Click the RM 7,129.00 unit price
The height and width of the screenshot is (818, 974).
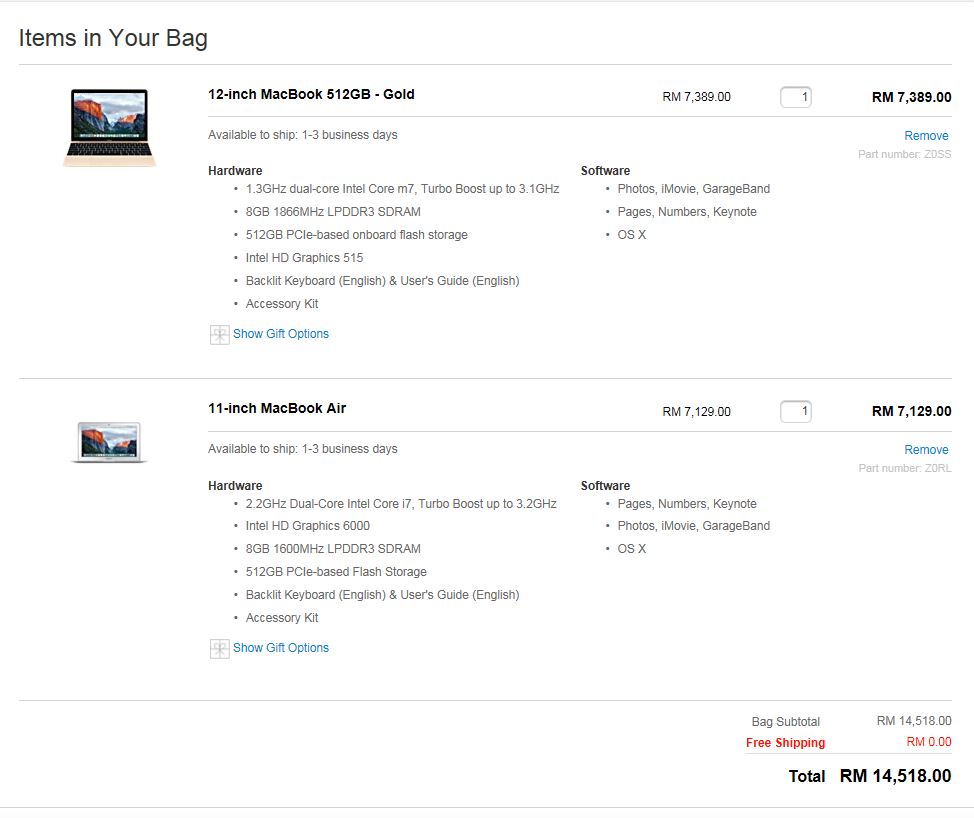pos(696,412)
